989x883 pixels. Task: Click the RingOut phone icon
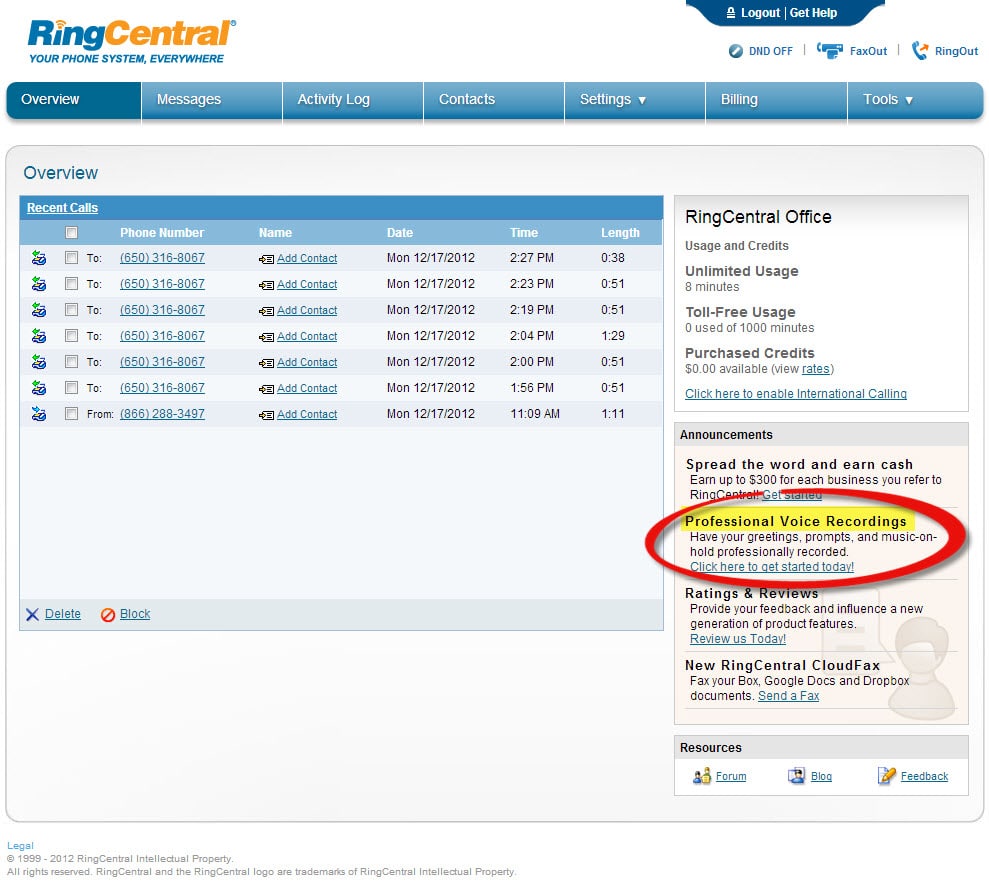920,51
